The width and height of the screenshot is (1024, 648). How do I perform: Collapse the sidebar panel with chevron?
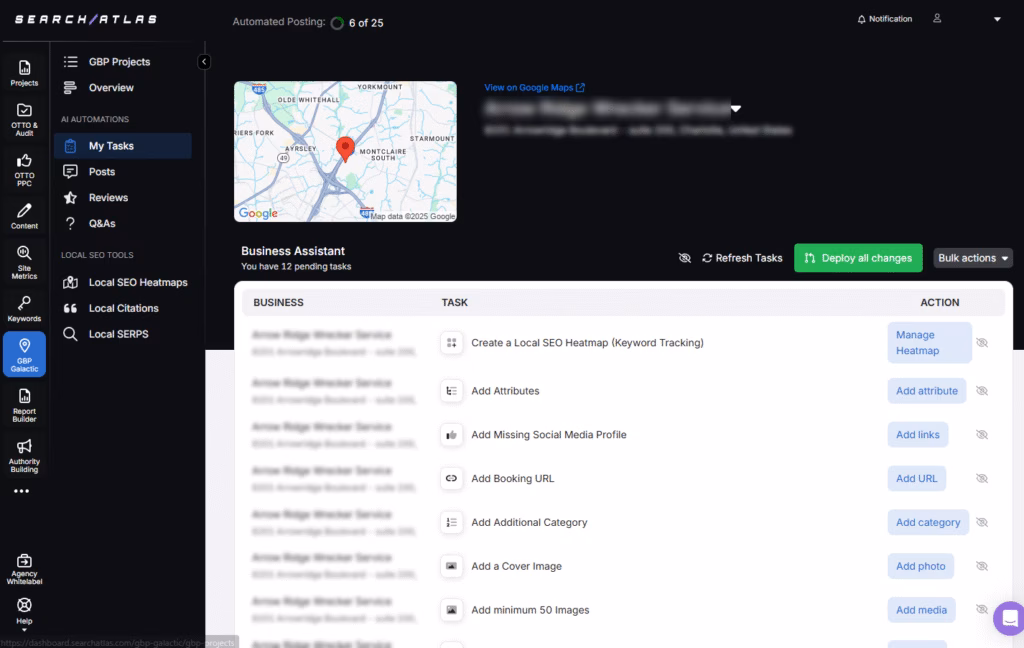click(x=204, y=62)
